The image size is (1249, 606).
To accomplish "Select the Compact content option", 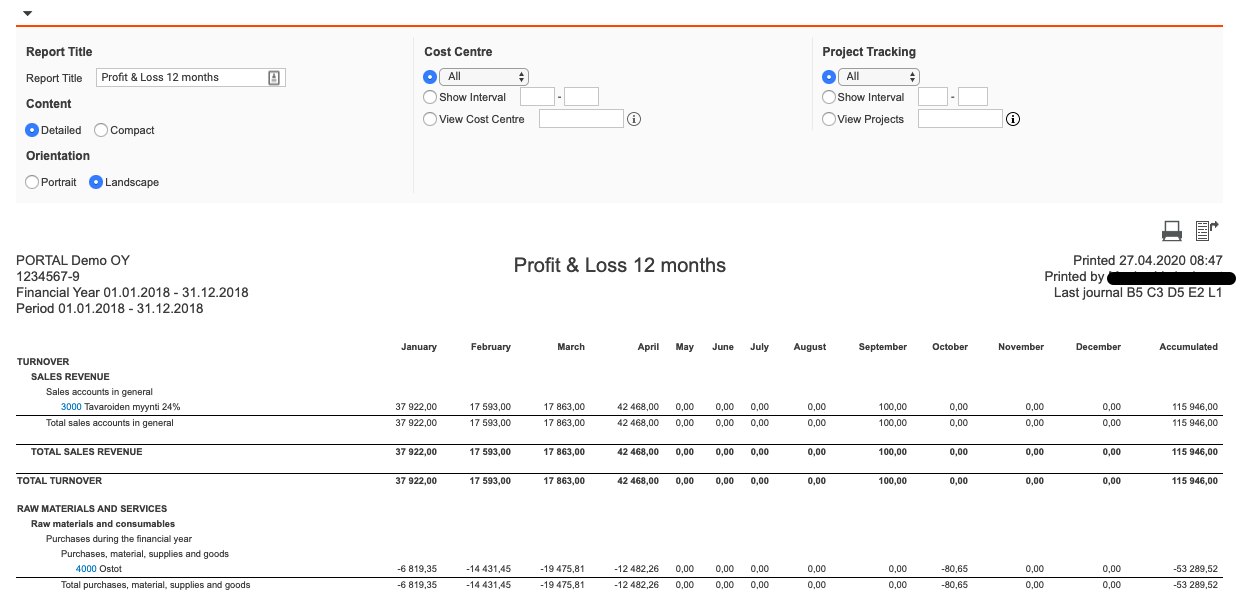I will pyautogui.click(x=101, y=130).
